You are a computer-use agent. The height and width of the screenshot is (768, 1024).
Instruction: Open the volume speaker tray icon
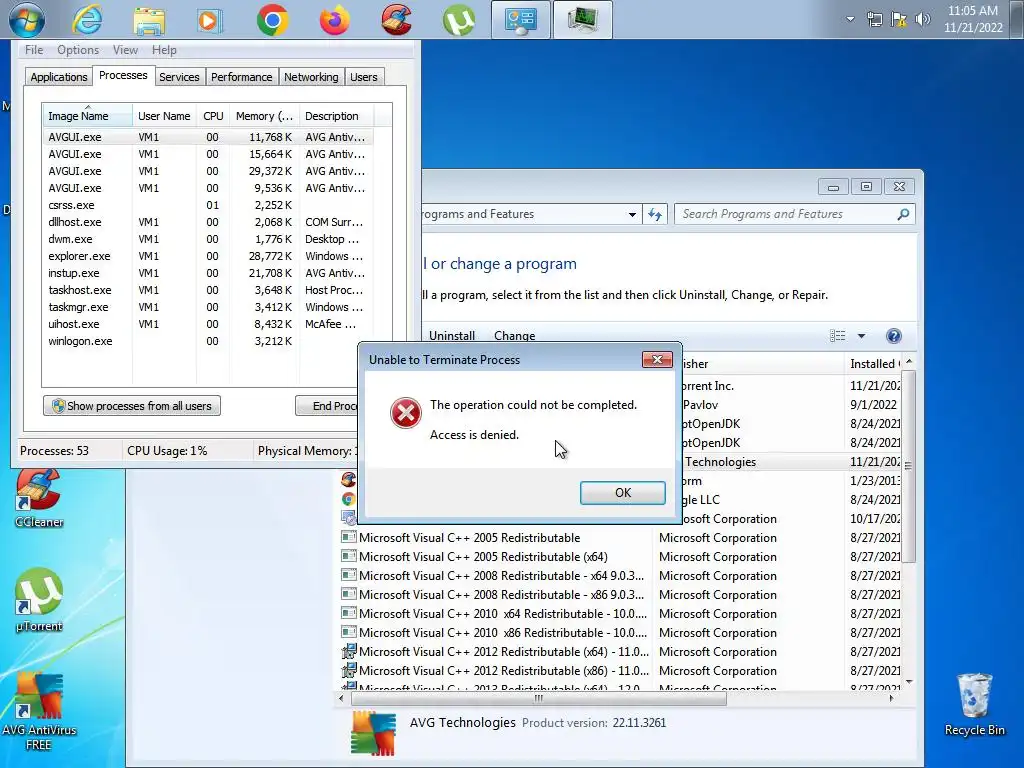tap(922, 19)
